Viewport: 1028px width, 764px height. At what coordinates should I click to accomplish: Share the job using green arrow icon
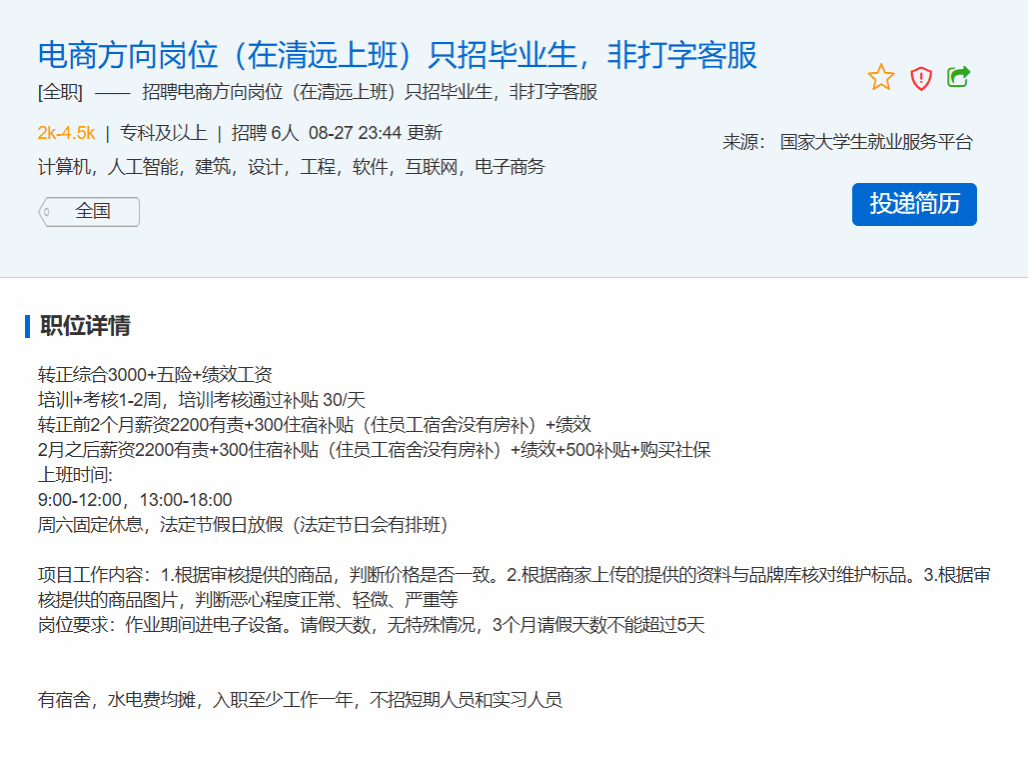(959, 77)
